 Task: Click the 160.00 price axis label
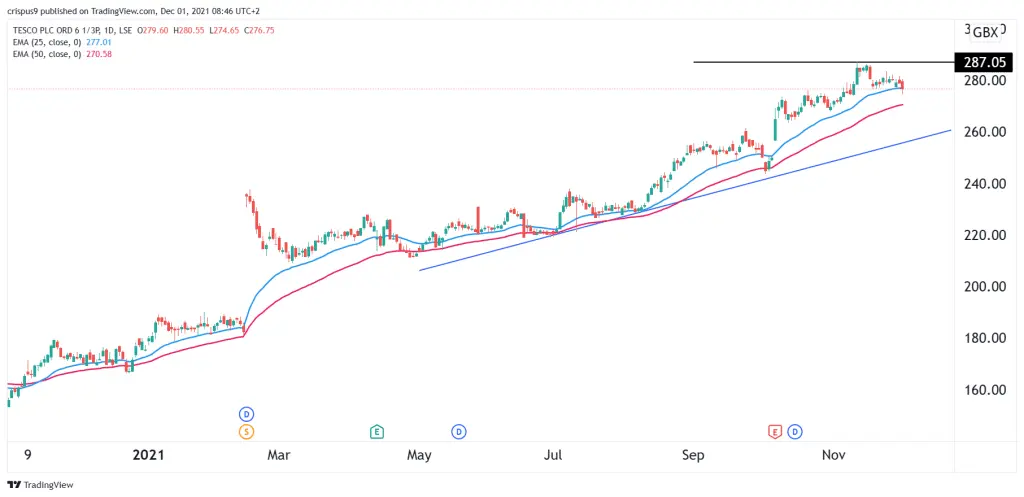point(984,390)
